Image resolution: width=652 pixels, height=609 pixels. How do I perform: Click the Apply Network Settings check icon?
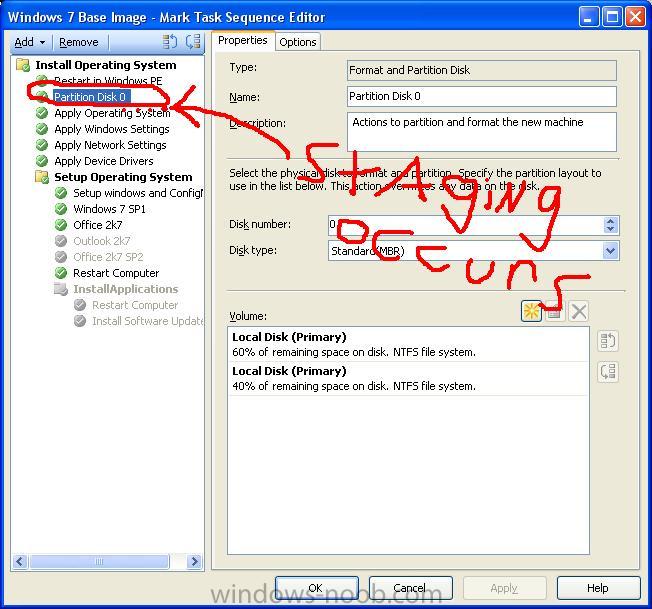[42, 145]
